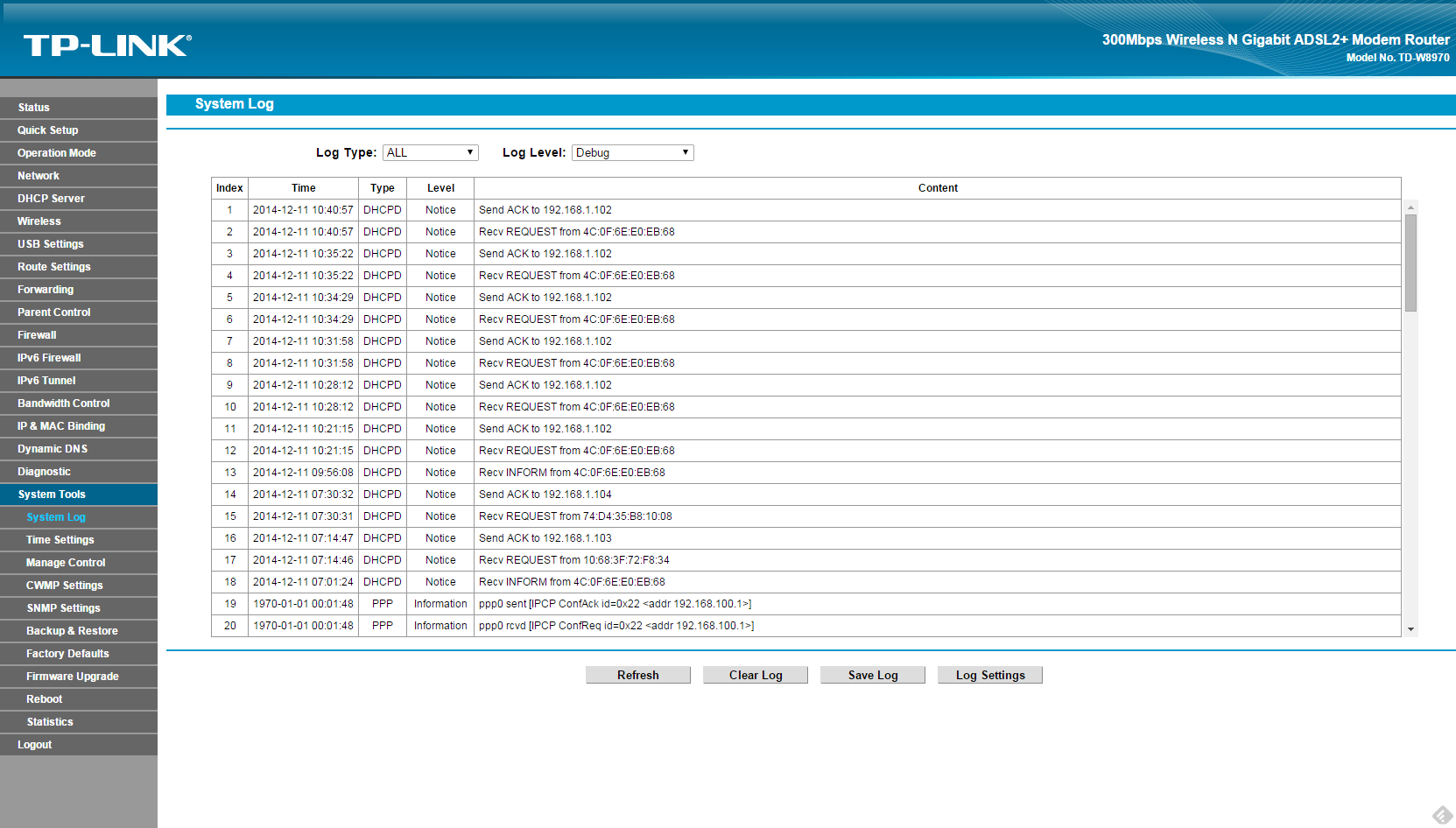
Task: Open Backup & Restore
Action: click(x=79, y=631)
